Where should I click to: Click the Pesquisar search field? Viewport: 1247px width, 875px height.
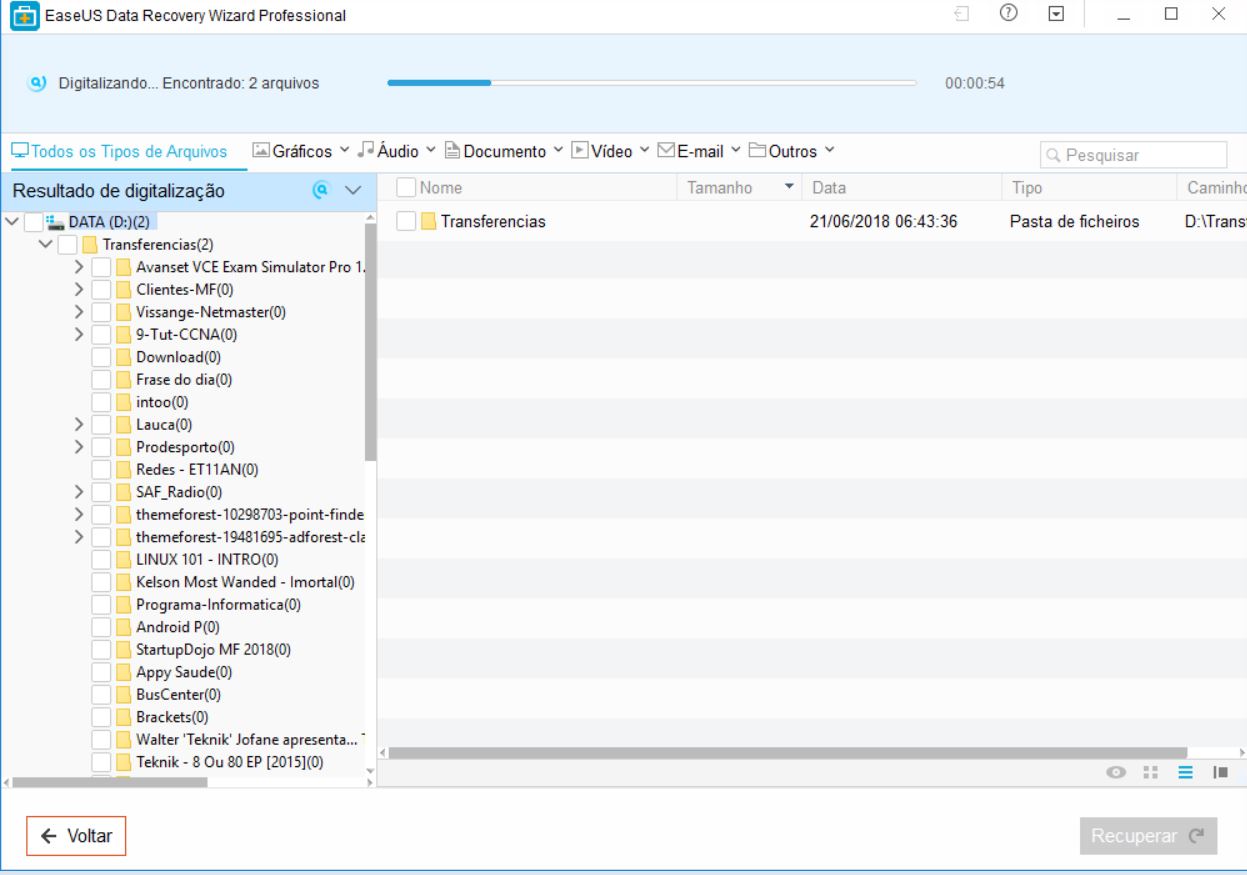pos(1133,155)
